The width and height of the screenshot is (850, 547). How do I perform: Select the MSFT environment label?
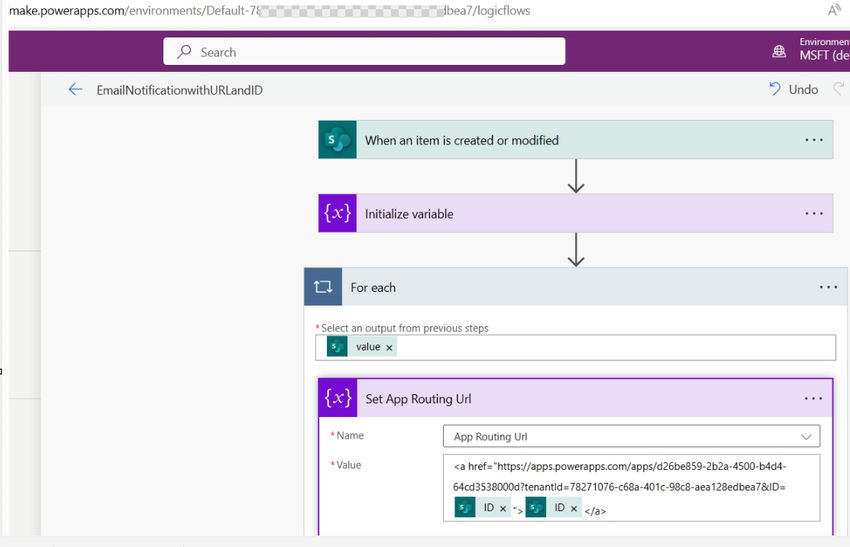point(824,55)
